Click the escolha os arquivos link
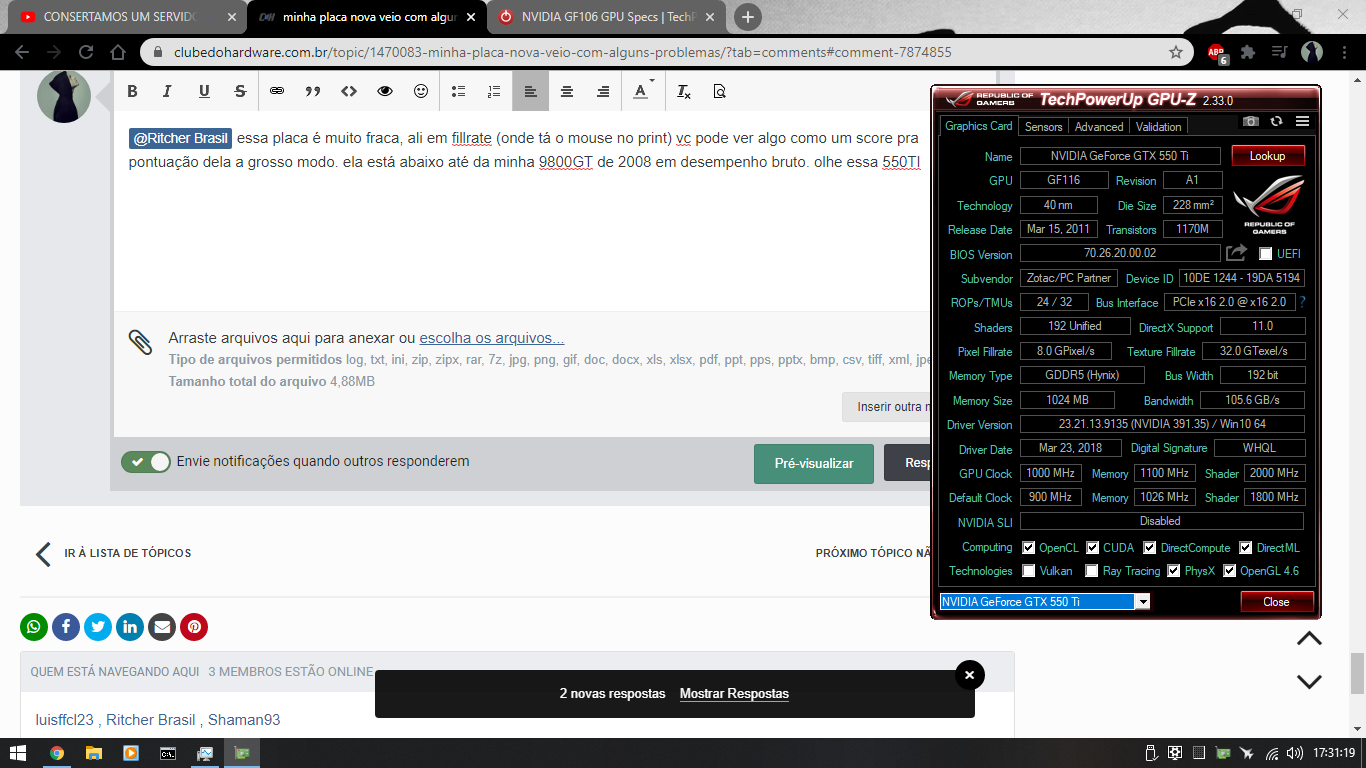Viewport: 1366px width, 768px height. pyautogui.click(x=492, y=338)
